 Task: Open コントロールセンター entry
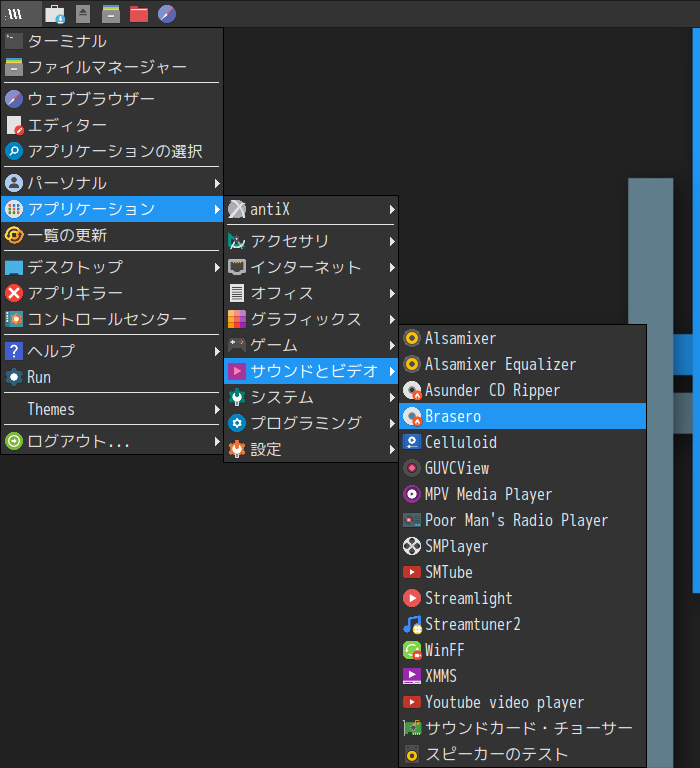point(112,319)
